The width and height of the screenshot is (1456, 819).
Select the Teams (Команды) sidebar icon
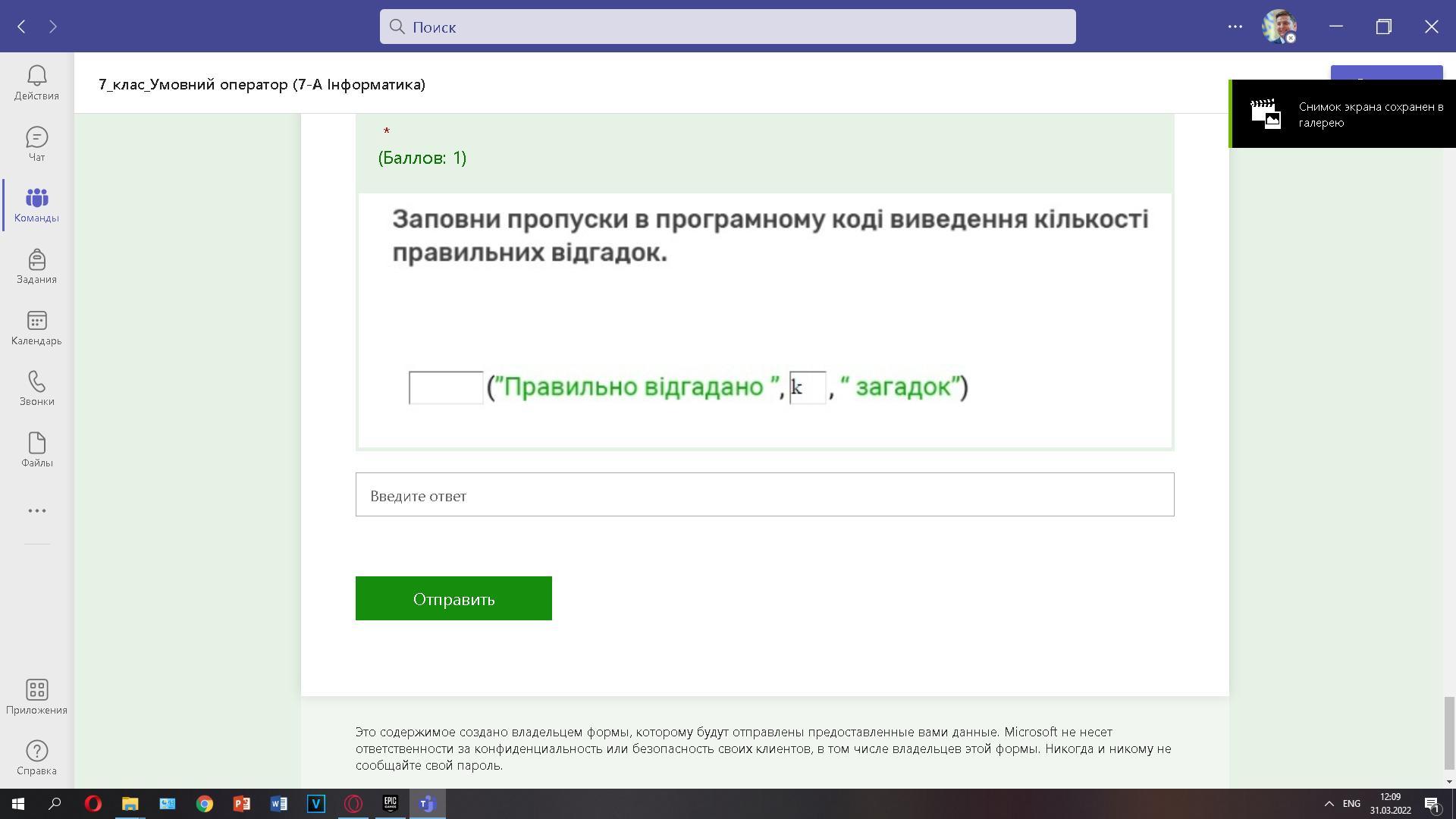pos(36,206)
